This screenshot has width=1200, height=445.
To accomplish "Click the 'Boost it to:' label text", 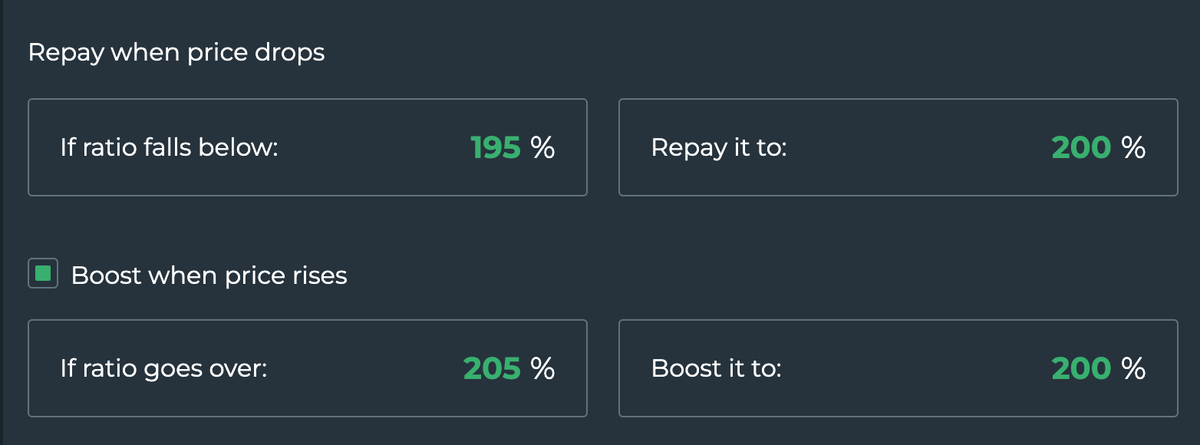I will 716,369.
